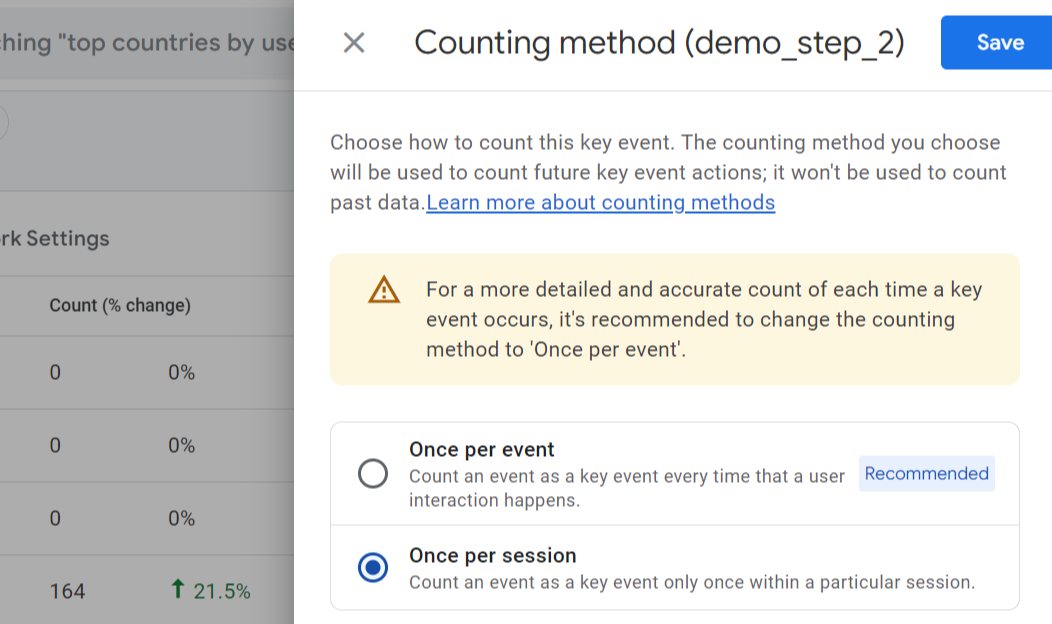Viewport: 1052px width, 624px height.
Task: Click the "Once per event" label text
Action: pos(482,450)
